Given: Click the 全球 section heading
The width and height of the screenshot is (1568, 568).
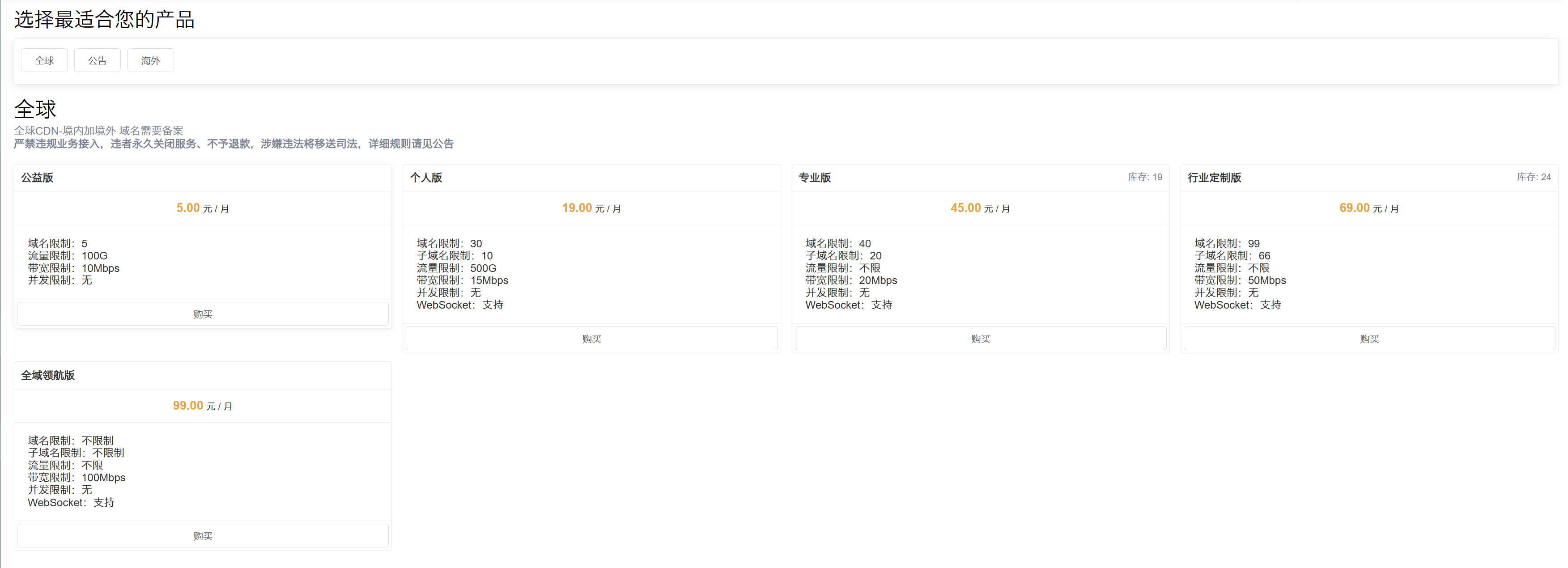Looking at the screenshot, I should 35,109.
